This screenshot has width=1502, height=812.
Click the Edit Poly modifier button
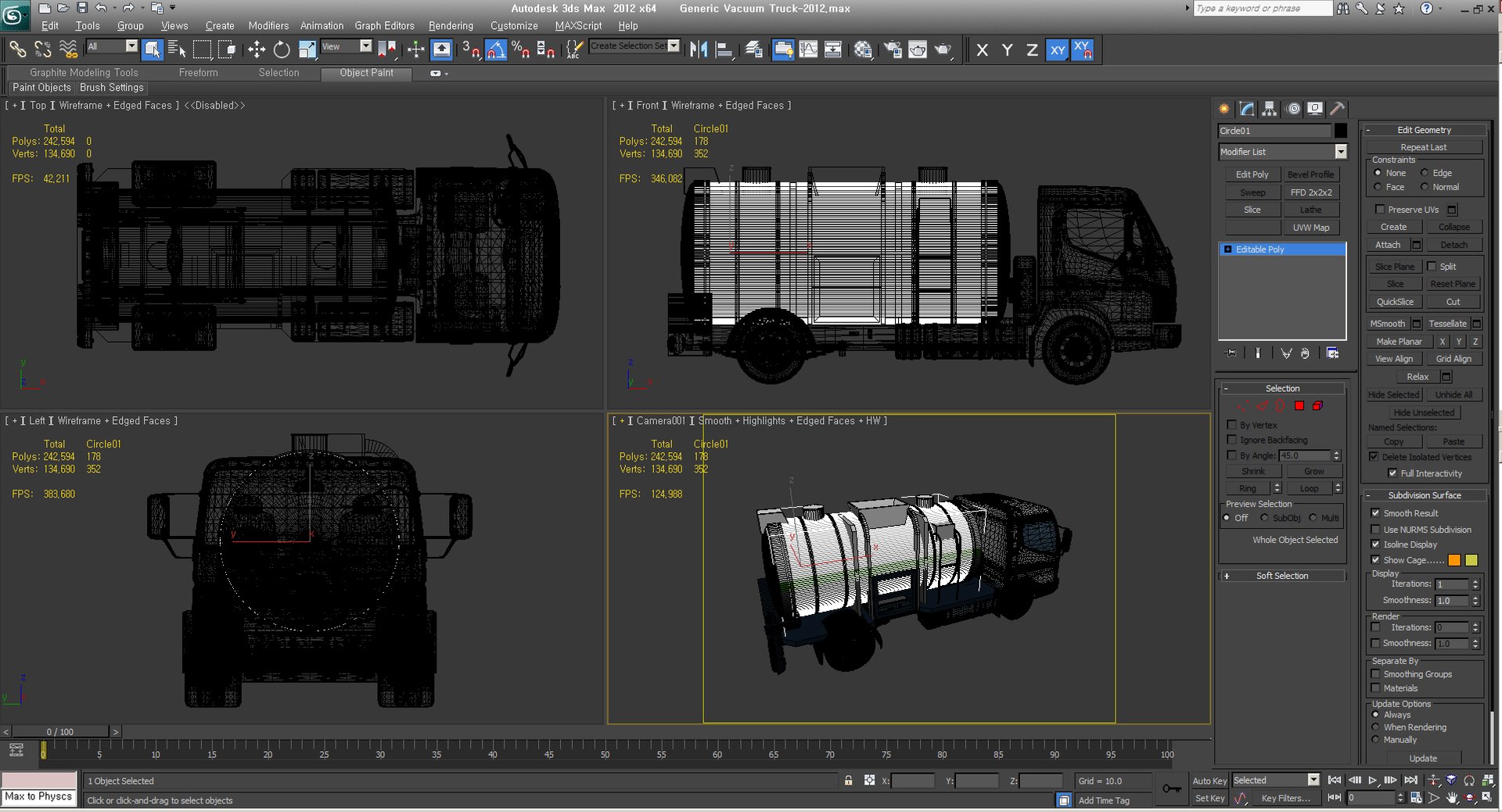(1252, 174)
